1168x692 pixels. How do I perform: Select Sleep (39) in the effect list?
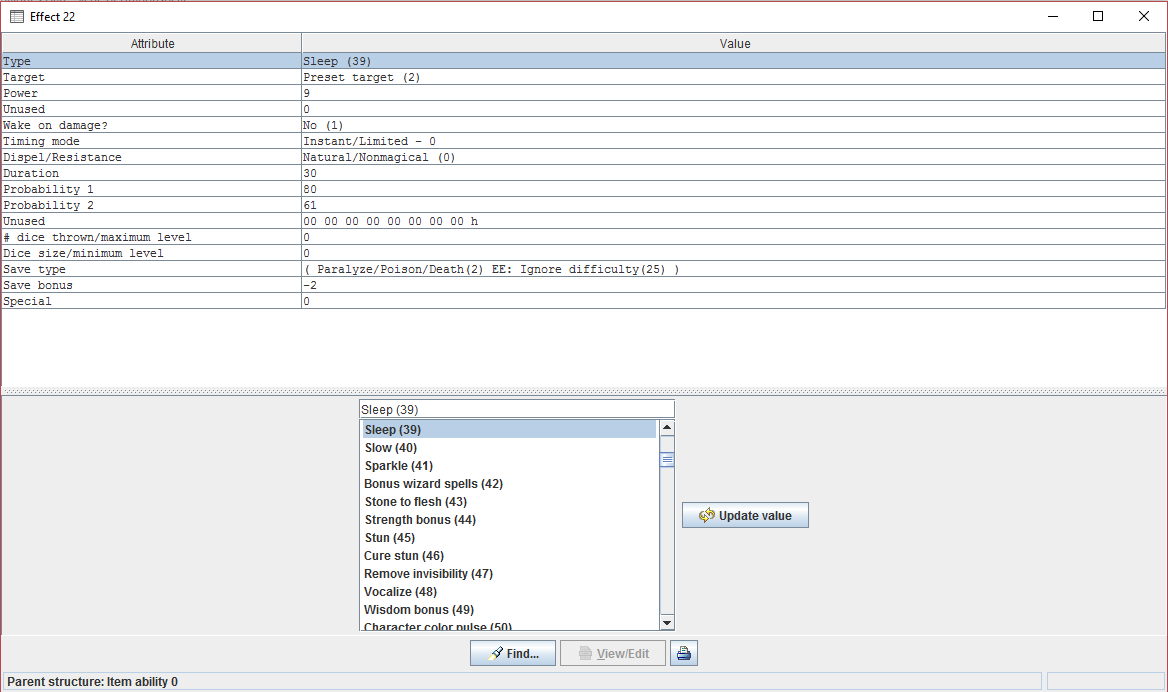[510, 430]
